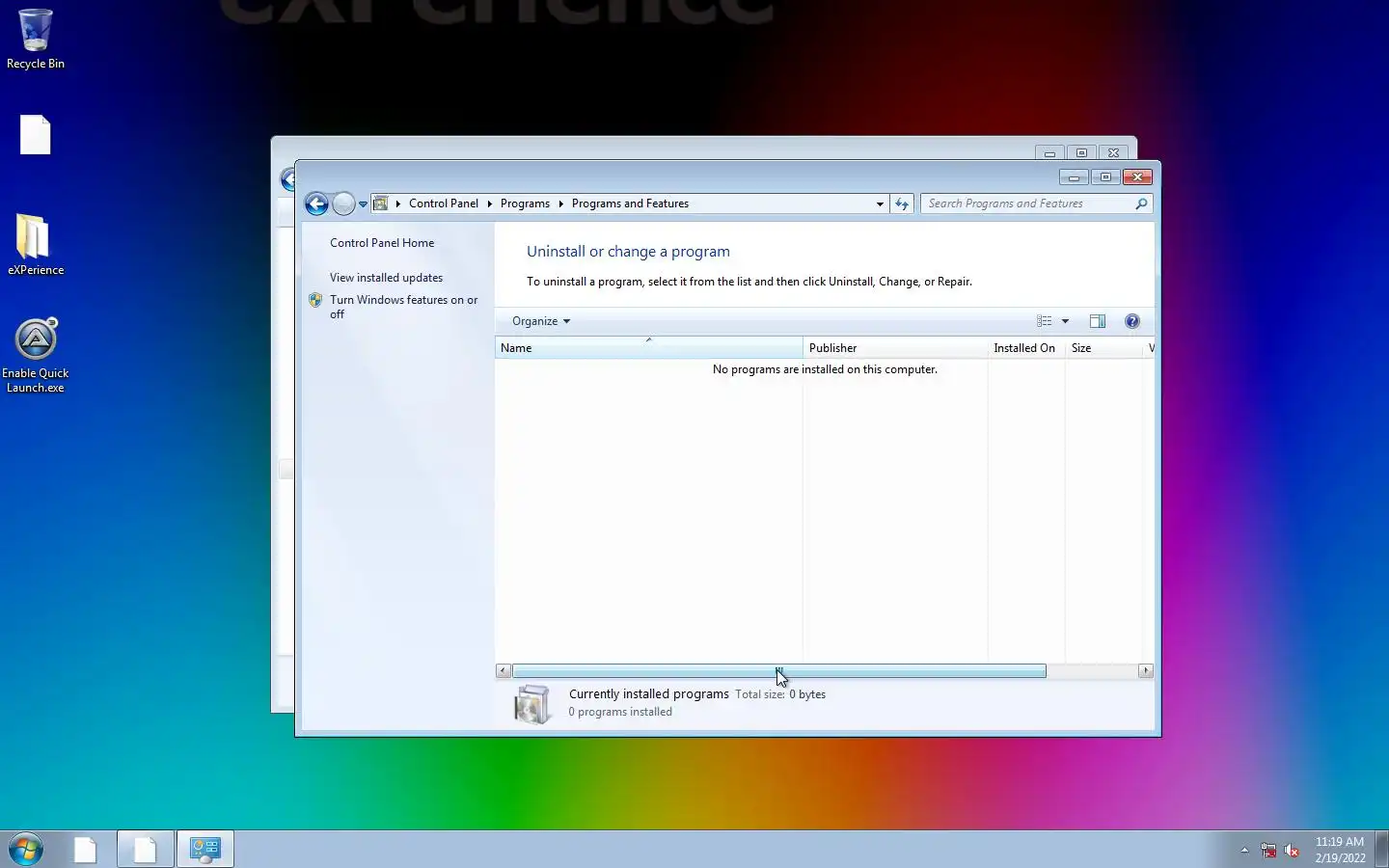1389x868 pixels.
Task: Expand the arrow after Control Panel breadcrumb
Action: point(490,203)
